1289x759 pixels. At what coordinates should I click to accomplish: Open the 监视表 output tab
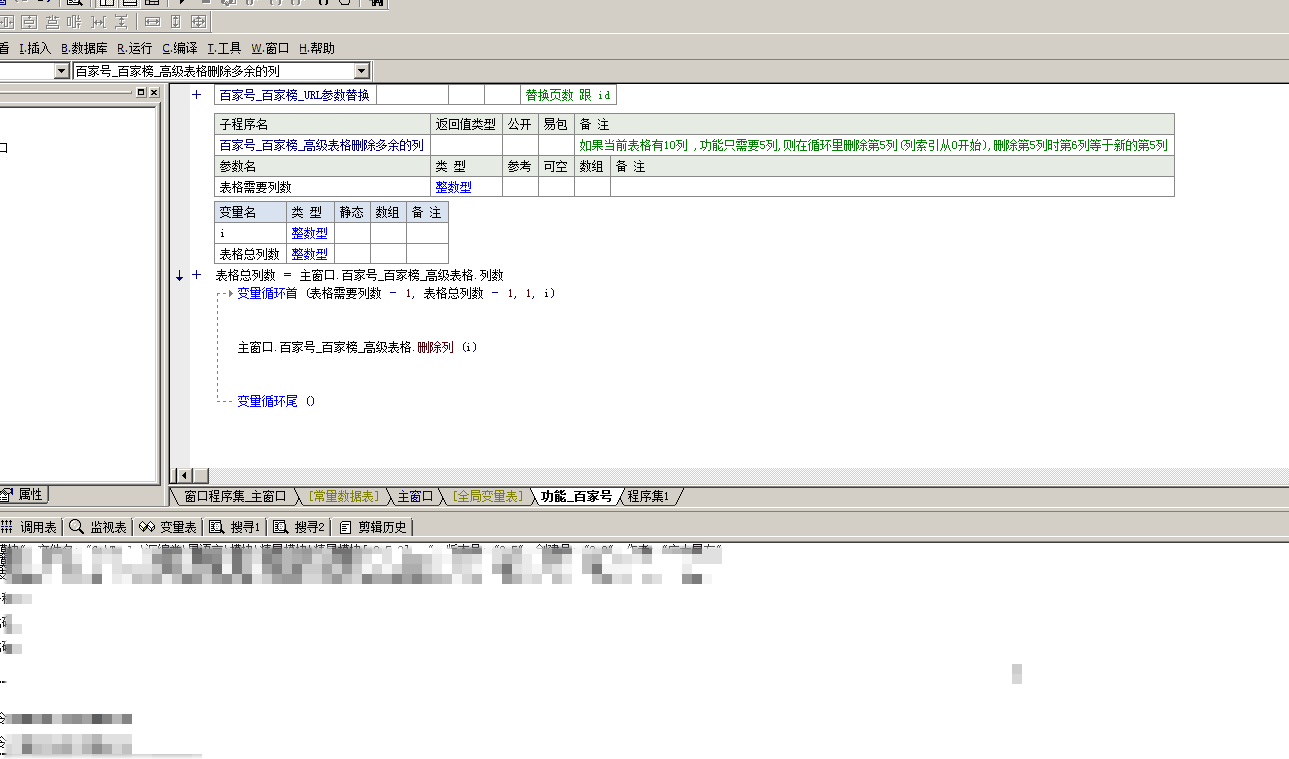98,527
